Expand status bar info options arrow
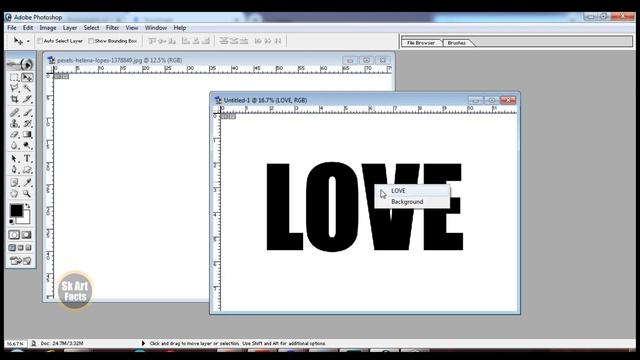Screen dimensions: 640x360 (143, 343)
